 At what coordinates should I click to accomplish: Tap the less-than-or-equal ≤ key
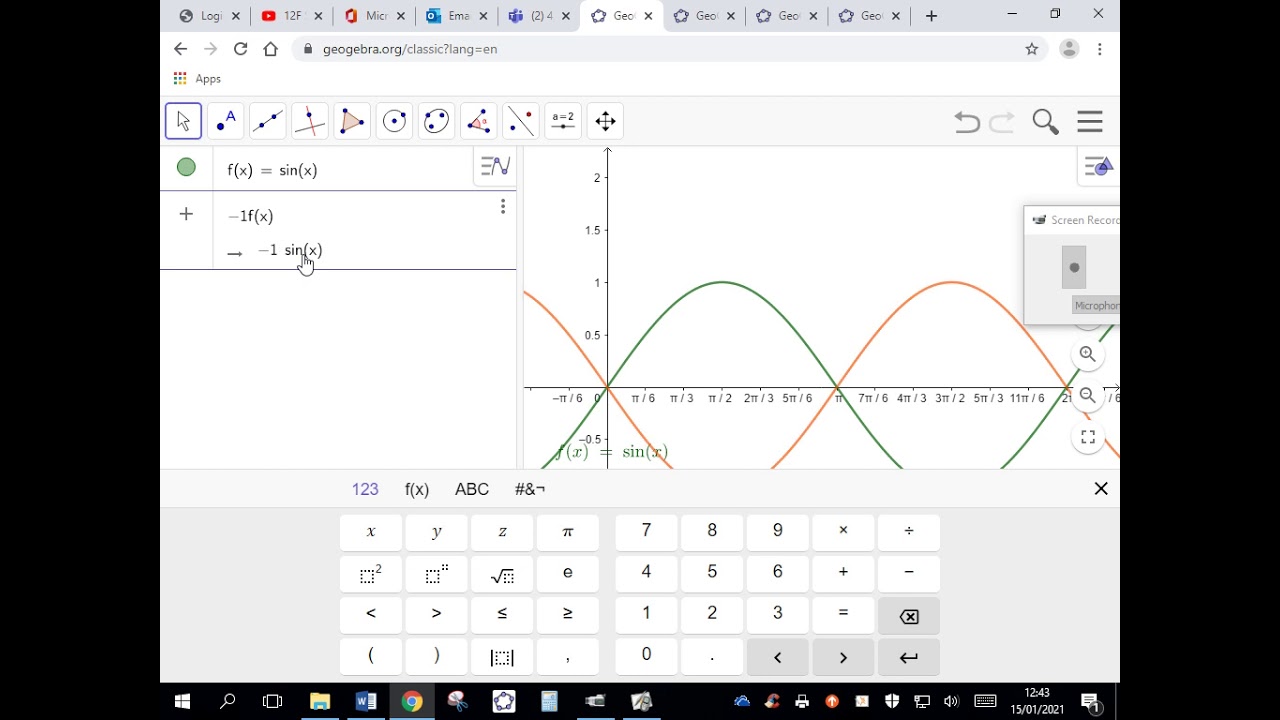pos(502,614)
